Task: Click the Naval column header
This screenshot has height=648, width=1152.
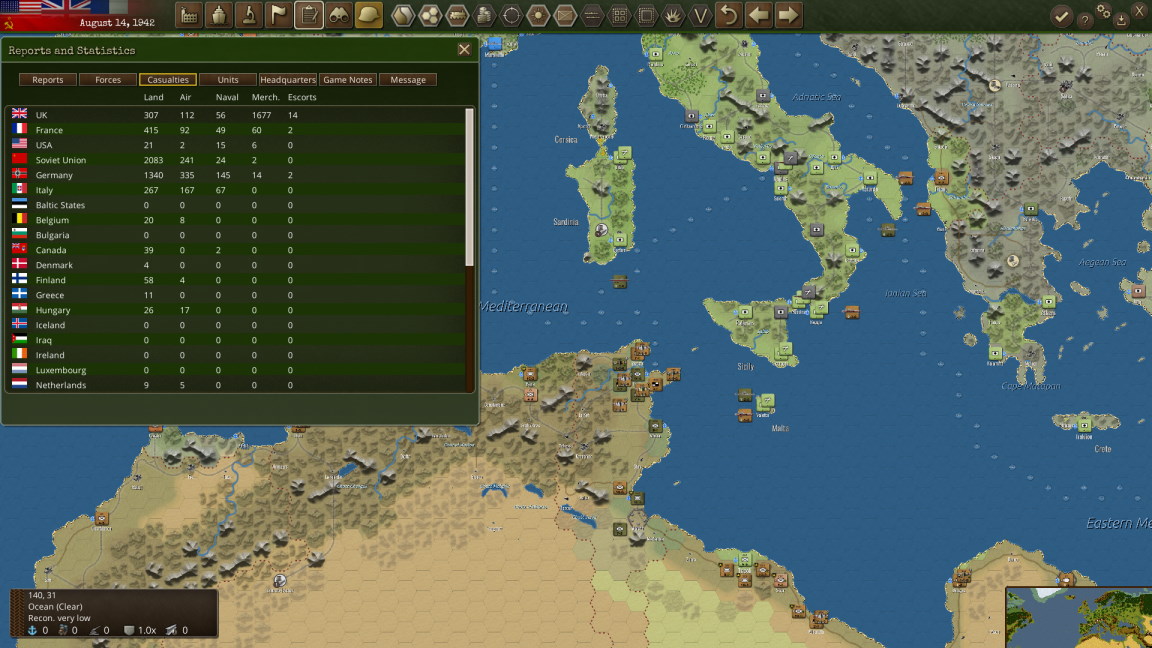Action: (x=227, y=97)
